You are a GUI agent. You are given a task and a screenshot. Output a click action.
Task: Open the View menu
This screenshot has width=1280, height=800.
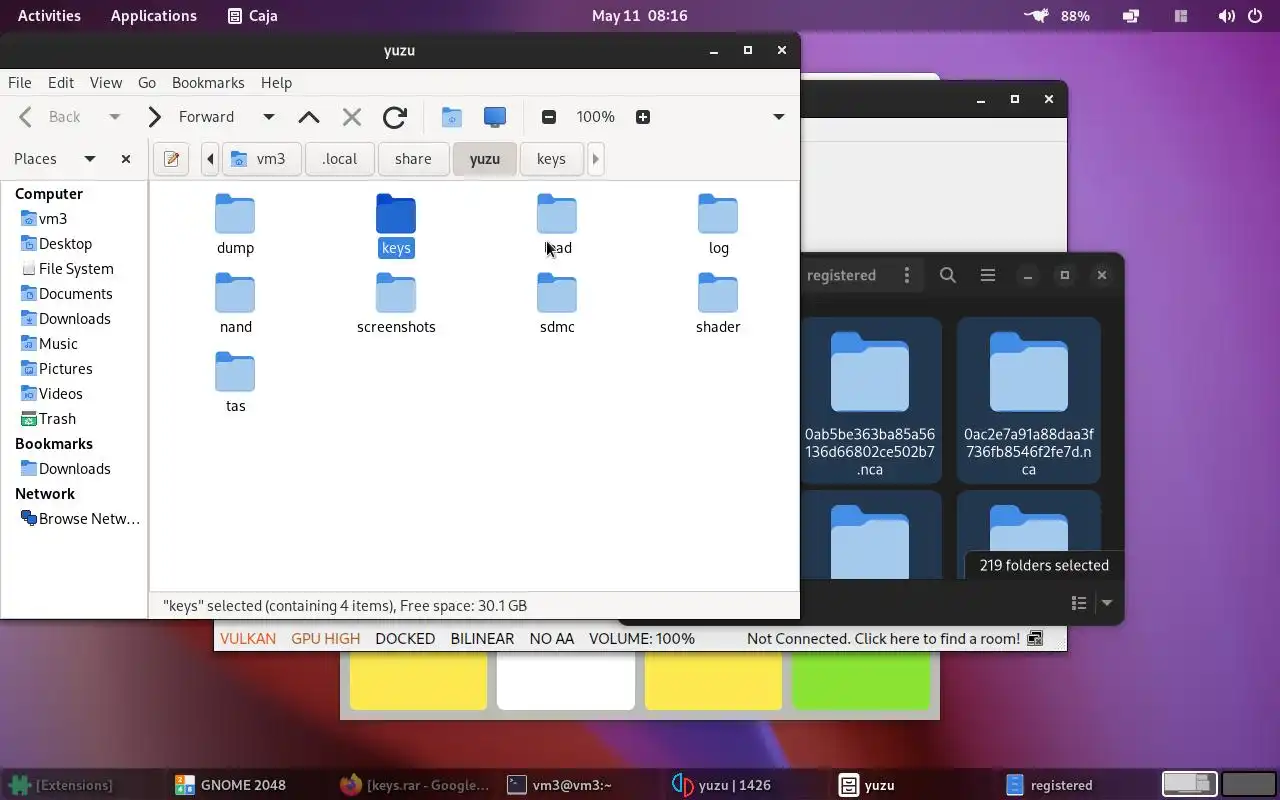click(x=106, y=83)
